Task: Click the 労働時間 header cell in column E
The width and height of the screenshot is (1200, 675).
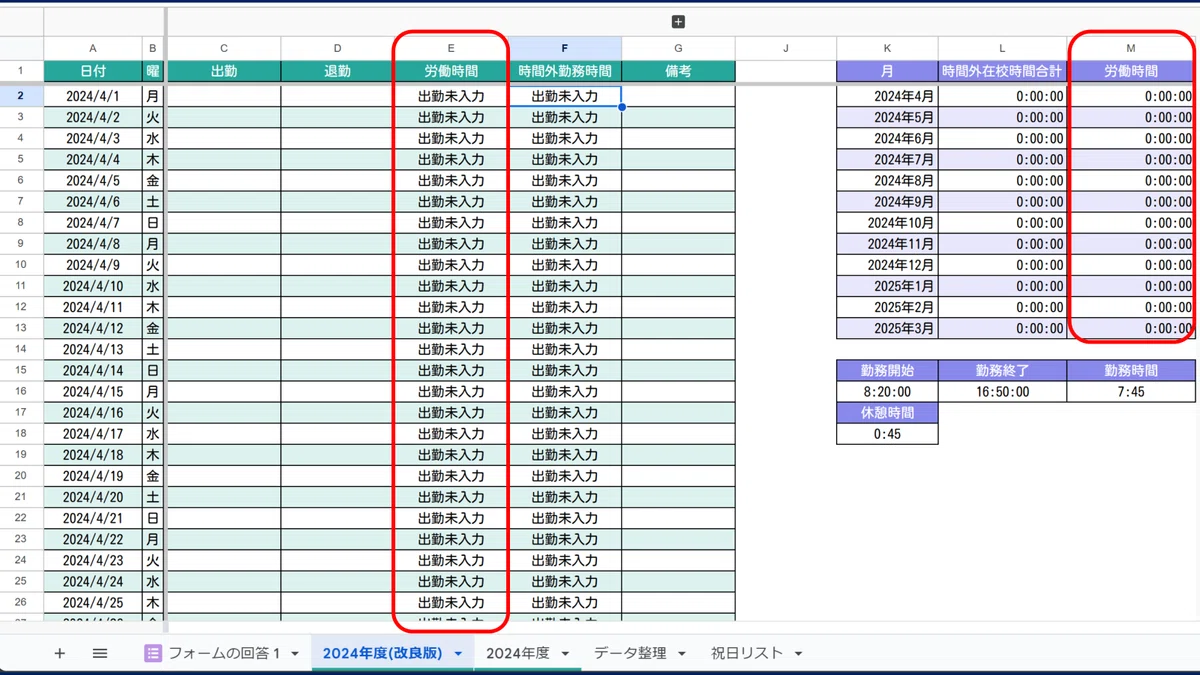Action: pyautogui.click(x=451, y=71)
